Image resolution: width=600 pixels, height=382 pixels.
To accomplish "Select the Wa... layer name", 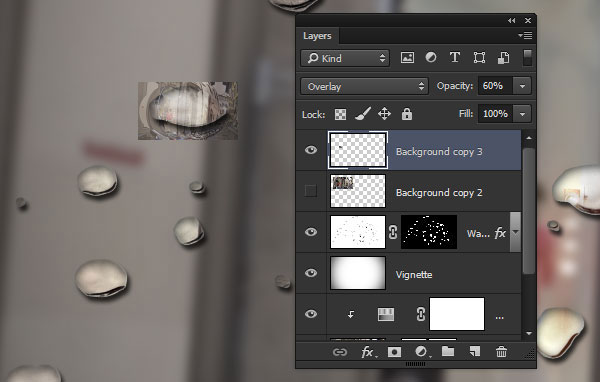I will pyautogui.click(x=478, y=233).
